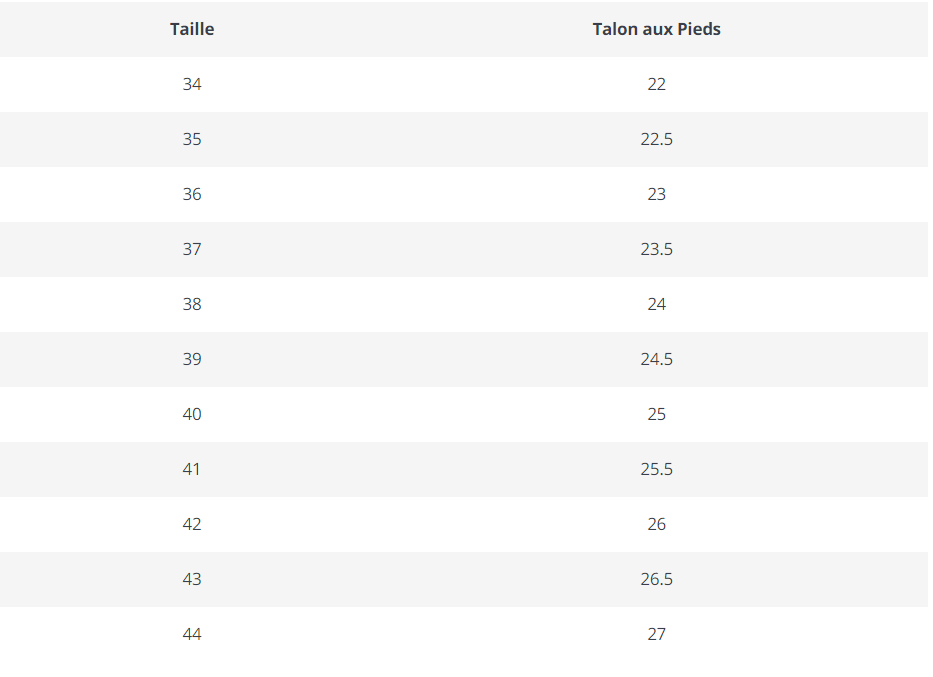Screen dimensions: 933x677
Task: Click the Talon aux Pieds header
Action: click(x=656, y=29)
